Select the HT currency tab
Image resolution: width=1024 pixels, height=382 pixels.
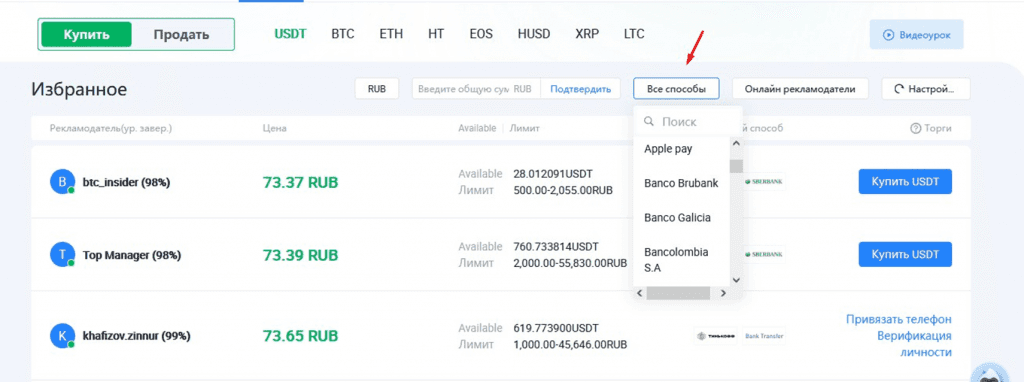[x=436, y=34]
